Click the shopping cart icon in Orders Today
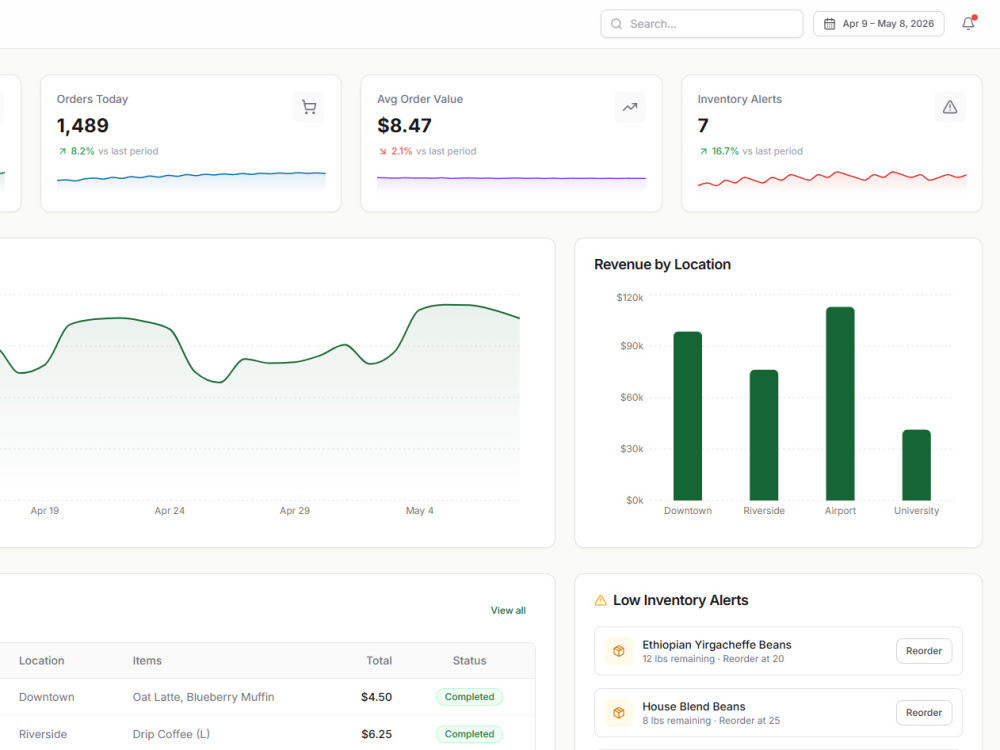The height and width of the screenshot is (750, 1000). point(309,107)
